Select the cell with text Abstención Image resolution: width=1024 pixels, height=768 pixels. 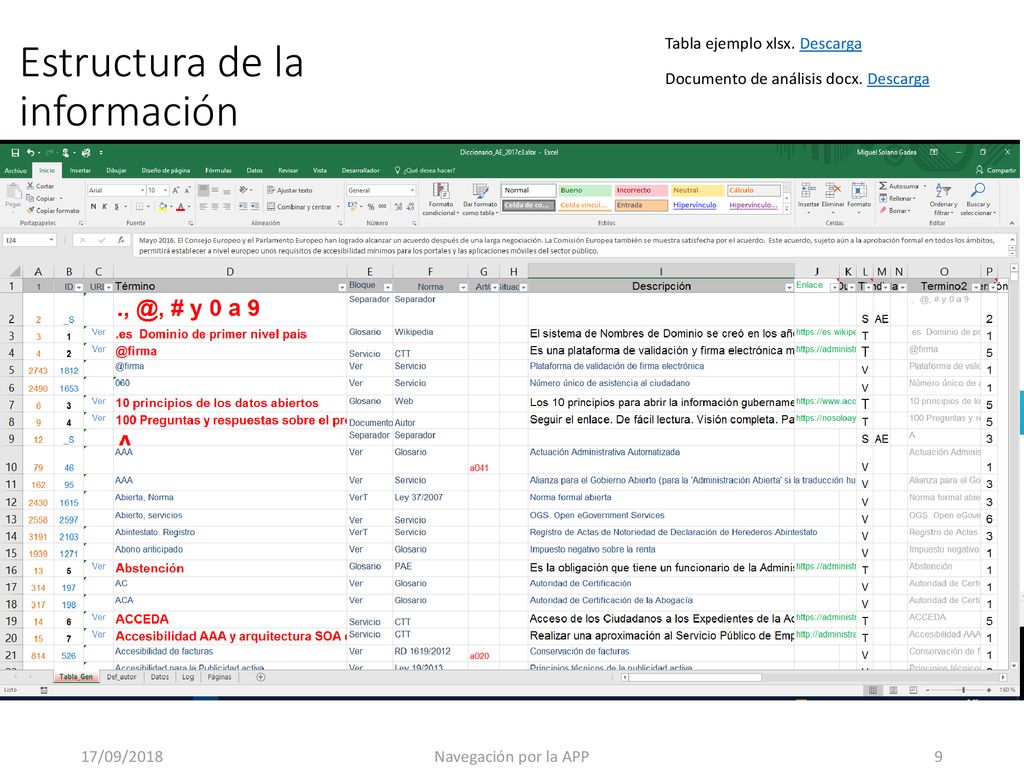[x=230, y=569]
